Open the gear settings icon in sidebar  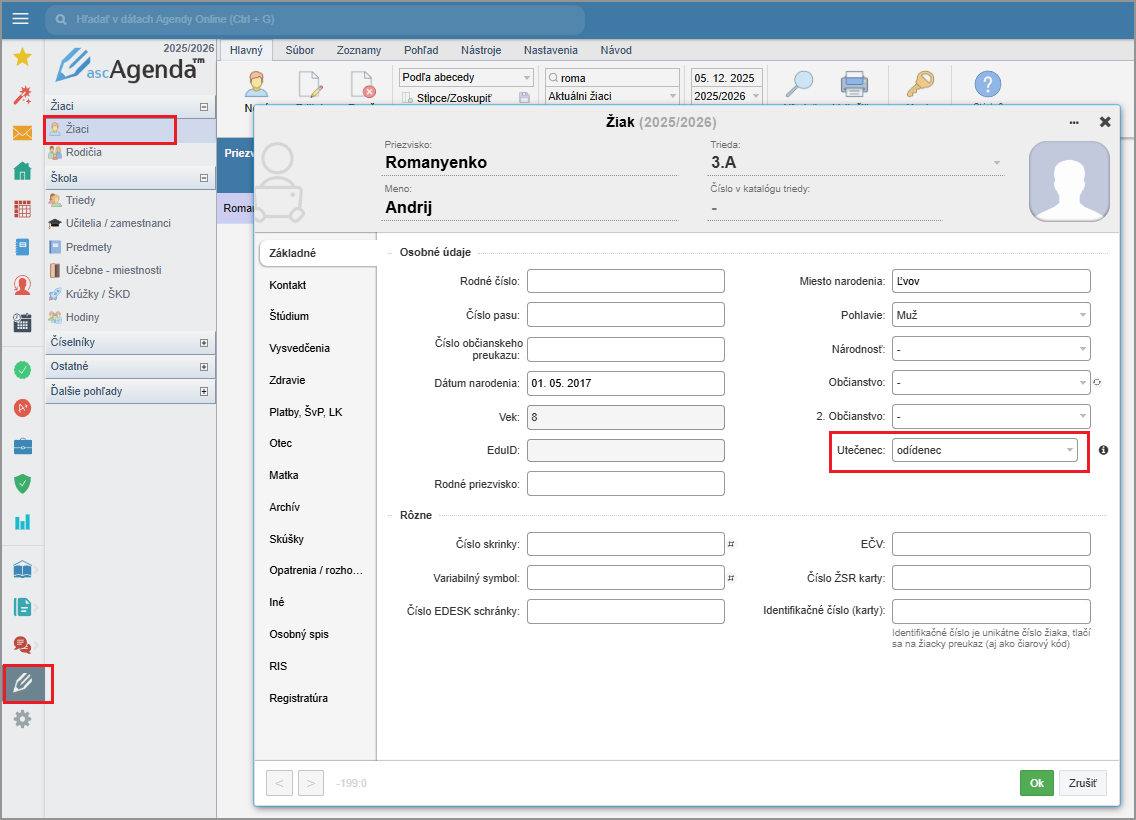click(x=21, y=719)
